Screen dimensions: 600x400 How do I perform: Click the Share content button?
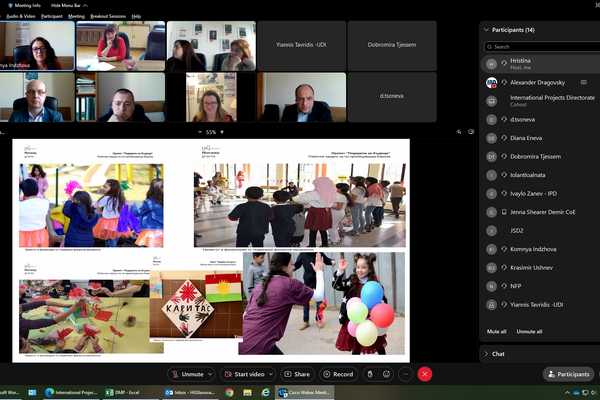pyautogui.click(x=297, y=374)
